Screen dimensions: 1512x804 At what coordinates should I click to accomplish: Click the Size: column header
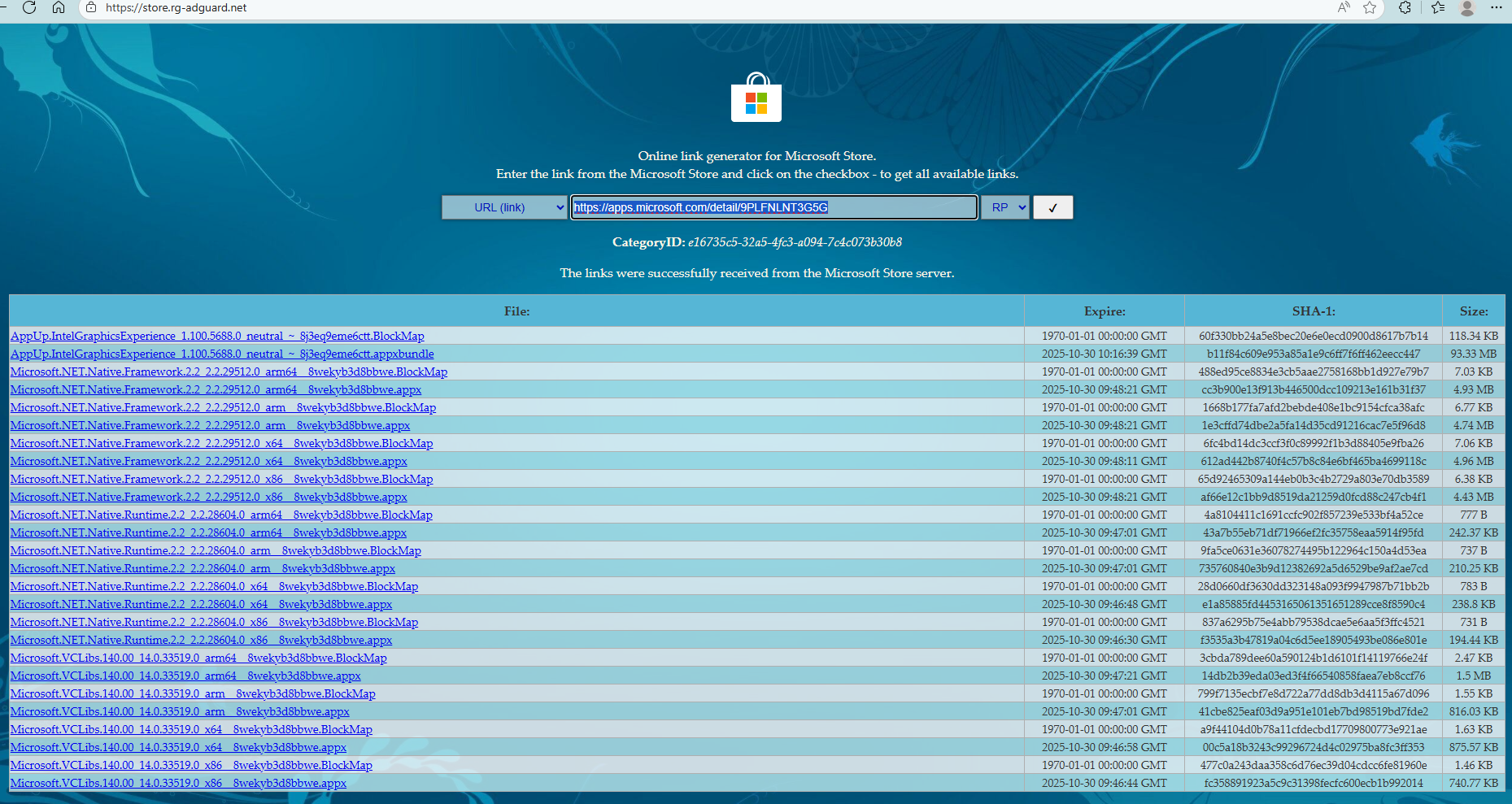coord(1474,311)
